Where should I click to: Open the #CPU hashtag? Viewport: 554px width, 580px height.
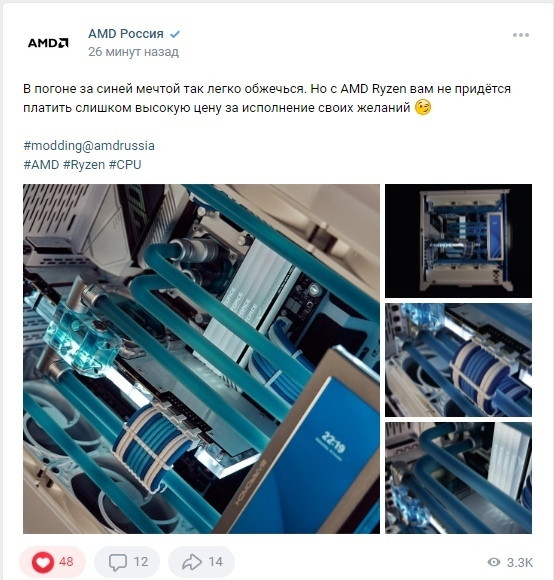(x=125, y=165)
